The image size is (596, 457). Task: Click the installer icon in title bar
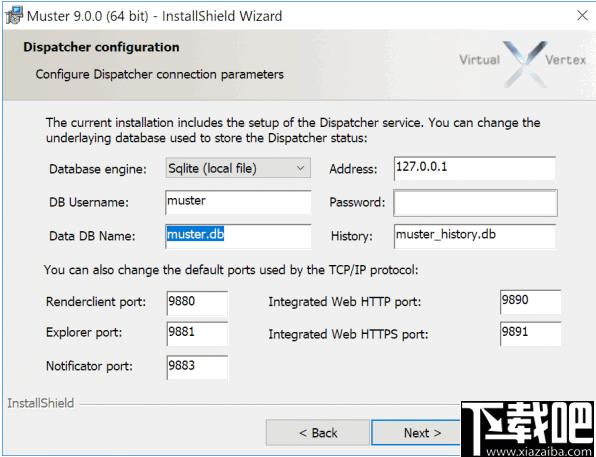coord(14,16)
